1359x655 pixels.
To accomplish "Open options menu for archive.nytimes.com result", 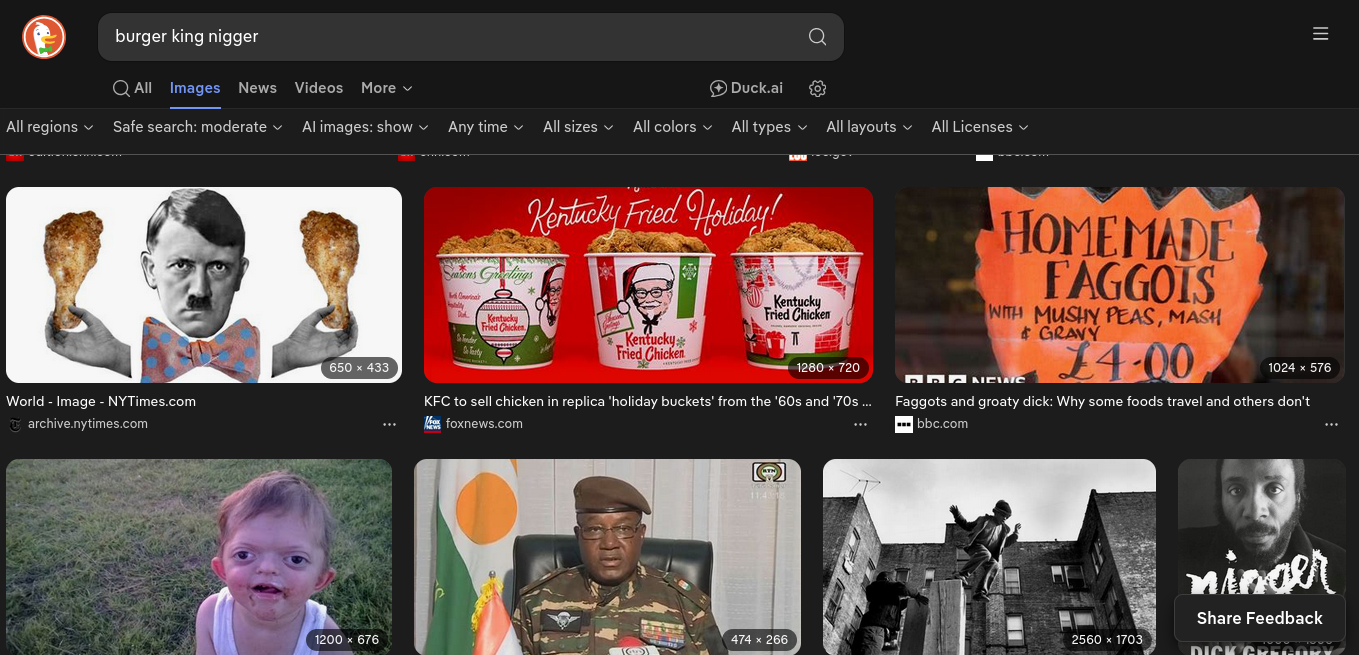I will [389, 424].
